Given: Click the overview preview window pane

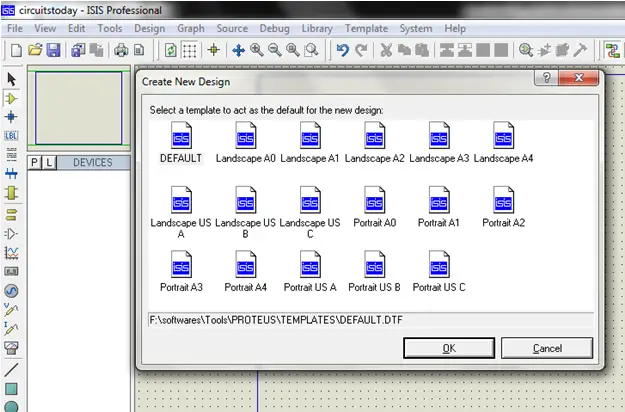Looking at the screenshot, I should pyautogui.click(x=79, y=108).
